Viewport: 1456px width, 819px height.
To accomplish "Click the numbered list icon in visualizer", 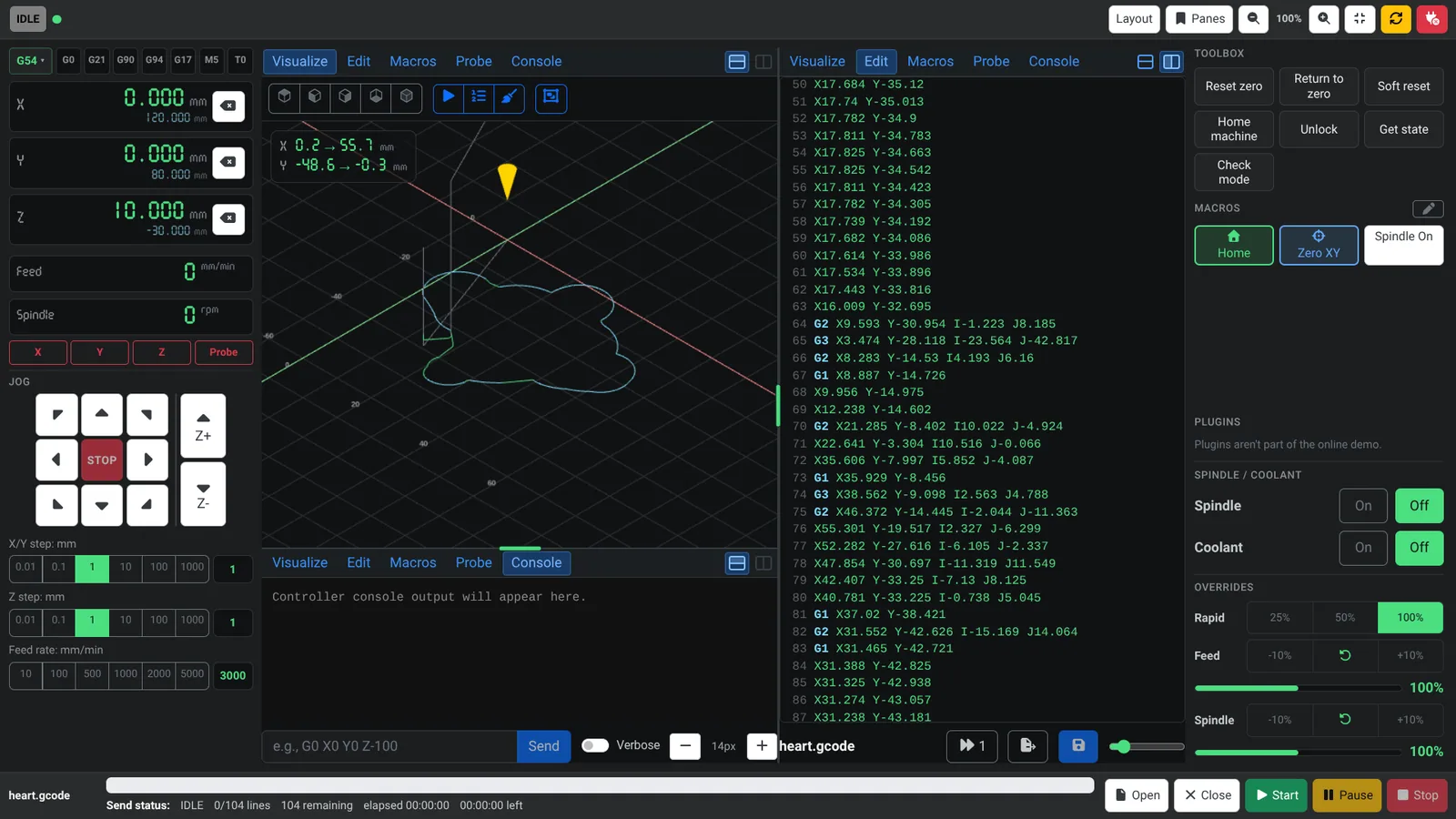I will coord(479,97).
